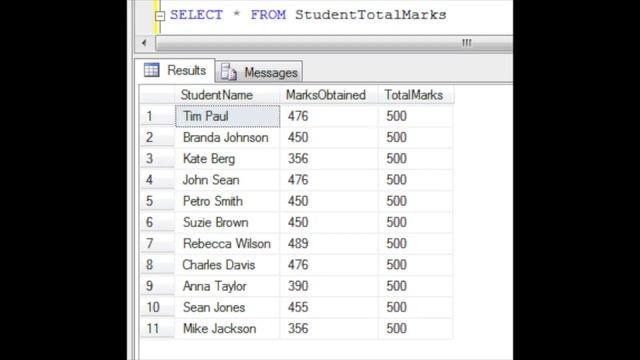Click the query editor horizontal scrollbar thumb
This screenshot has width=640, height=360.
[x=334, y=43]
